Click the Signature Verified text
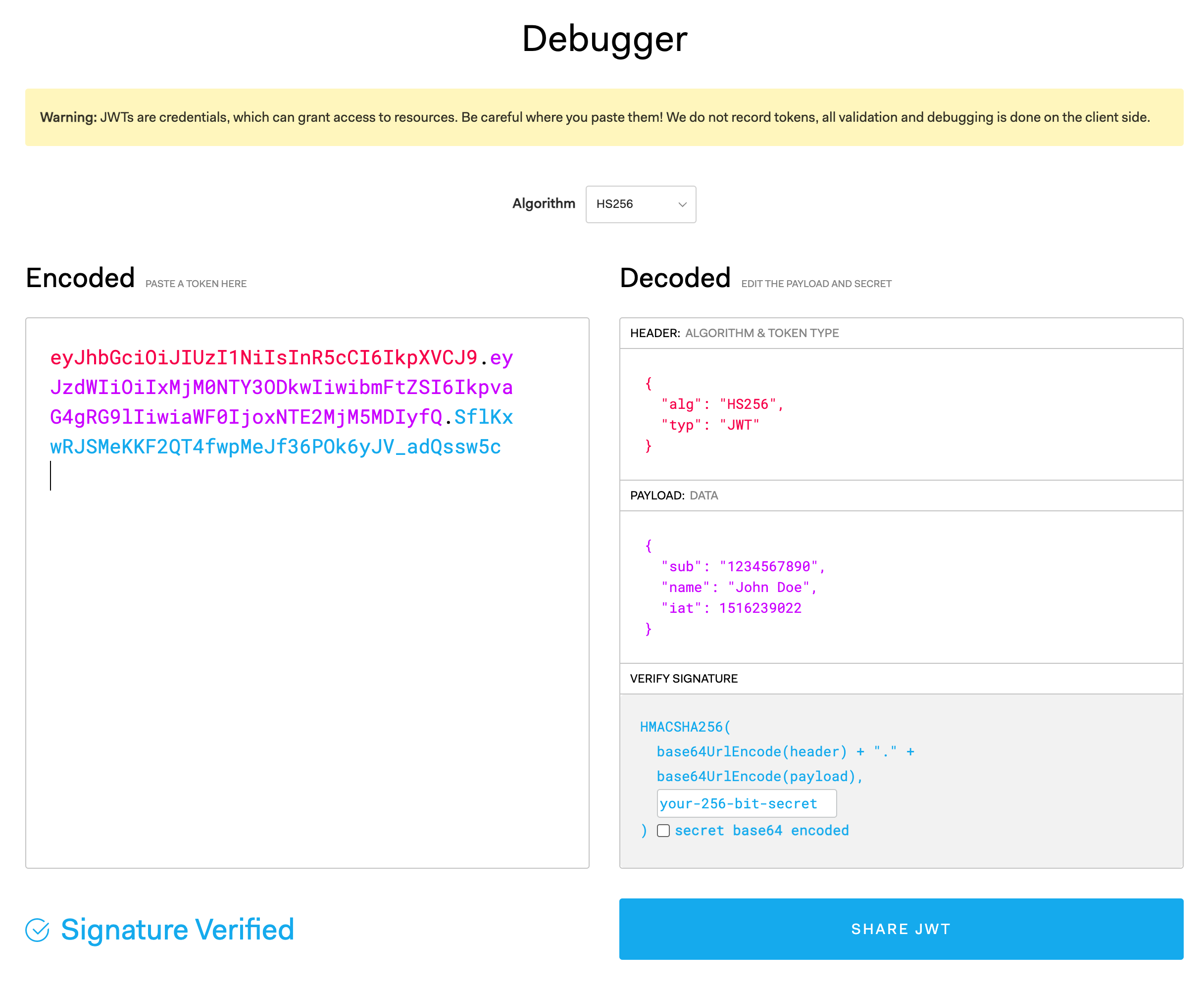This screenshot has width=1204, height=990. click(177, 930)
